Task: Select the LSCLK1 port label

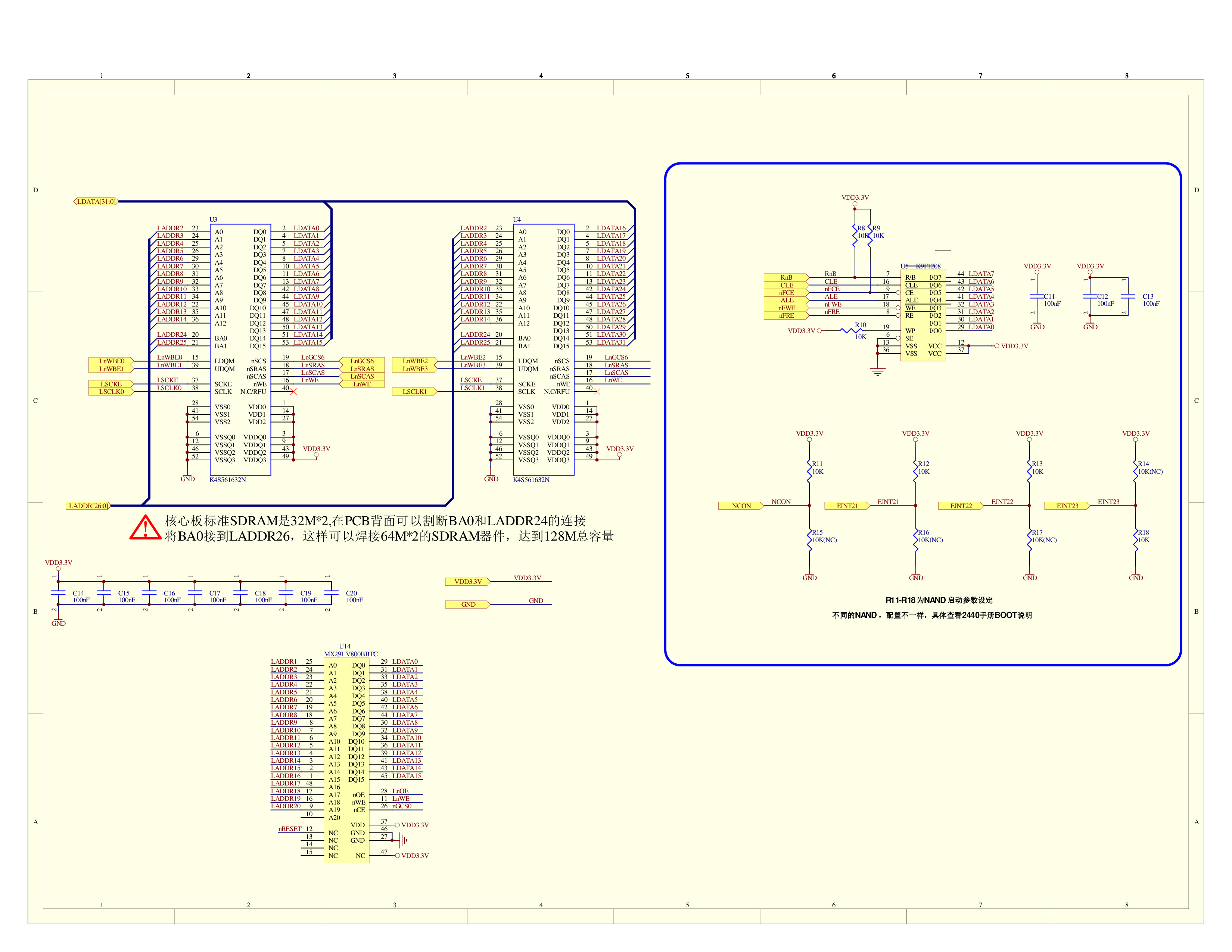Action: 414,391
